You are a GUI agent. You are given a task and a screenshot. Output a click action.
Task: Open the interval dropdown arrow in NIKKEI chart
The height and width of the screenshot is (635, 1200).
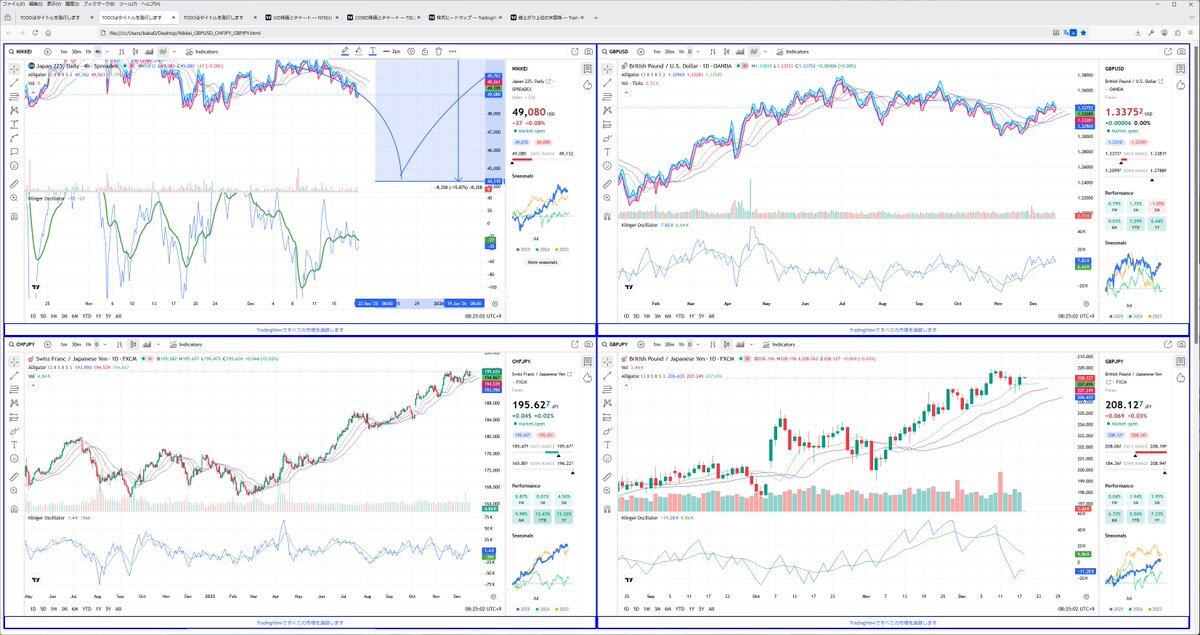pyautogui.click(x=107, y=51)
